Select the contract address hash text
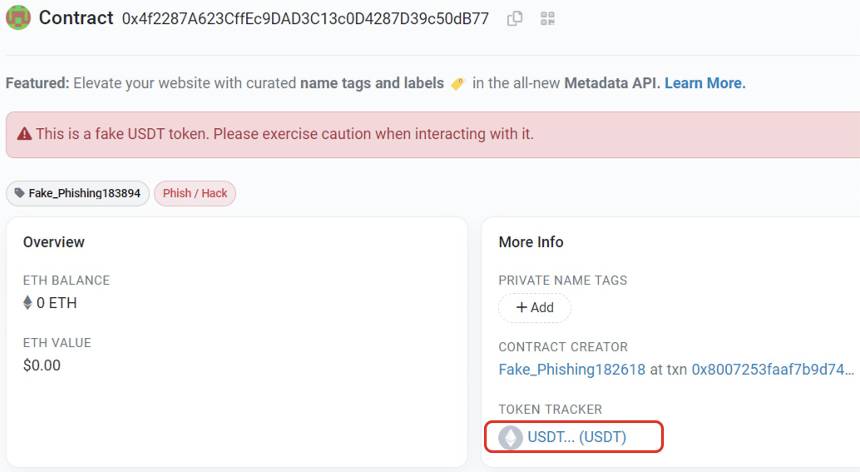This screenshot has width=860, height=472. (305, 19)
